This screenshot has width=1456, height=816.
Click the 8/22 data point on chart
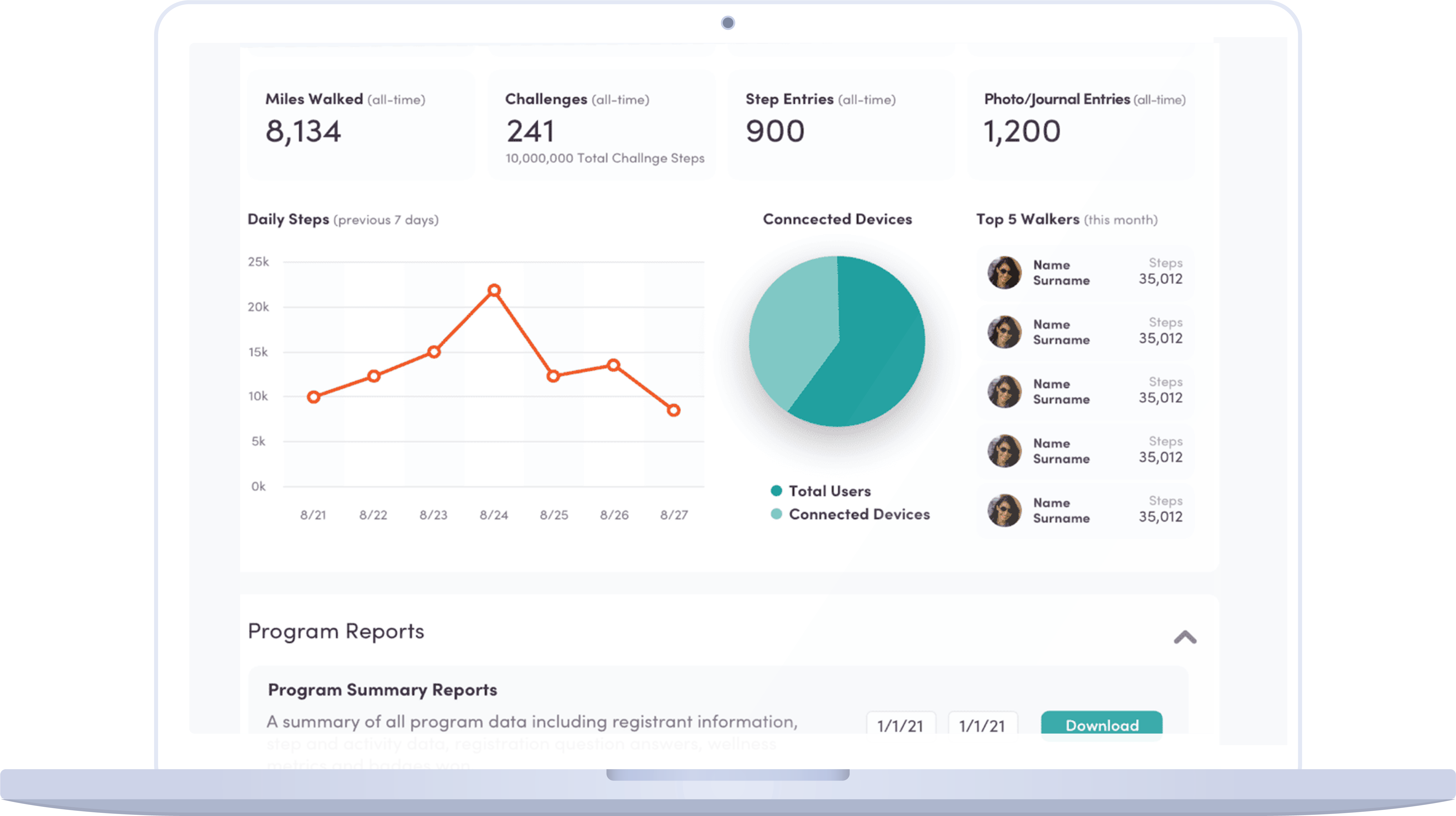(374, 376)
